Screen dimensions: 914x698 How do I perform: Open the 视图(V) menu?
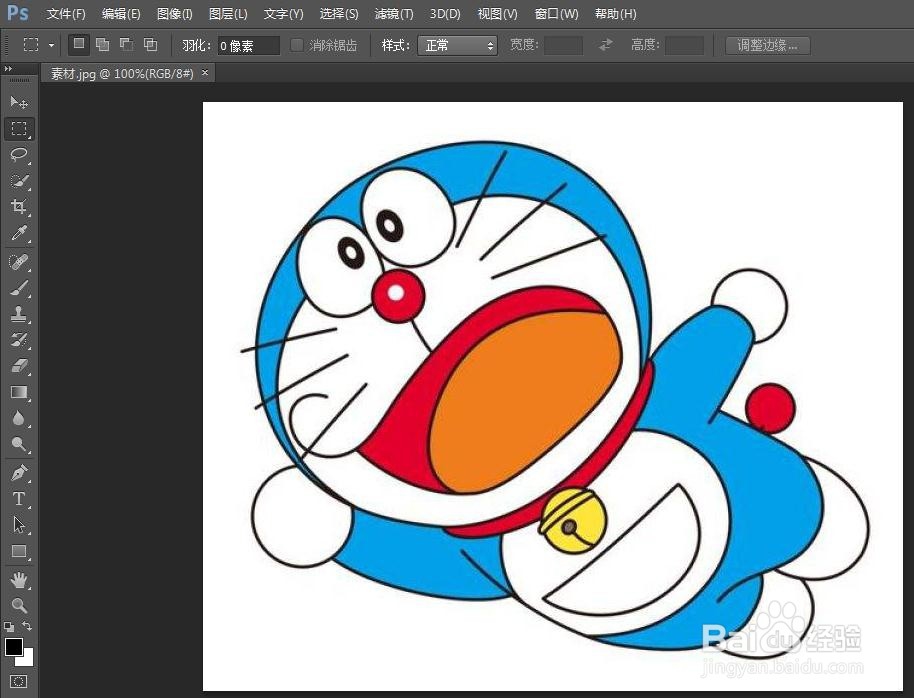[497, 13]
